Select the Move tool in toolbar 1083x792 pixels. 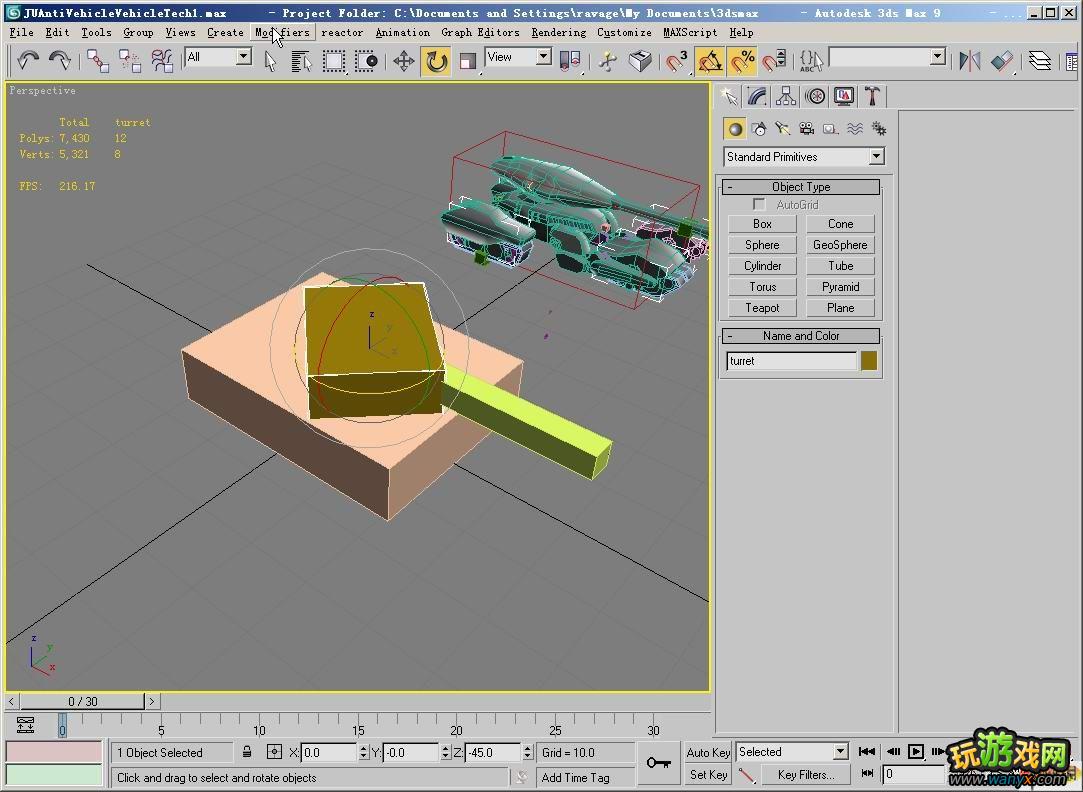[404, 62]
